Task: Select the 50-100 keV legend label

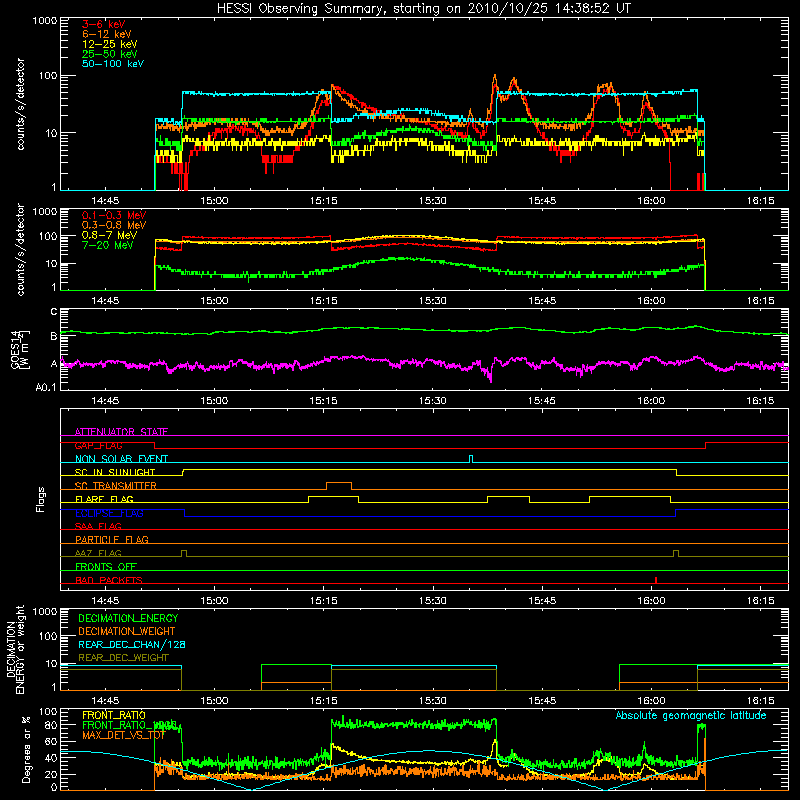Action: (x=113, y=64)
